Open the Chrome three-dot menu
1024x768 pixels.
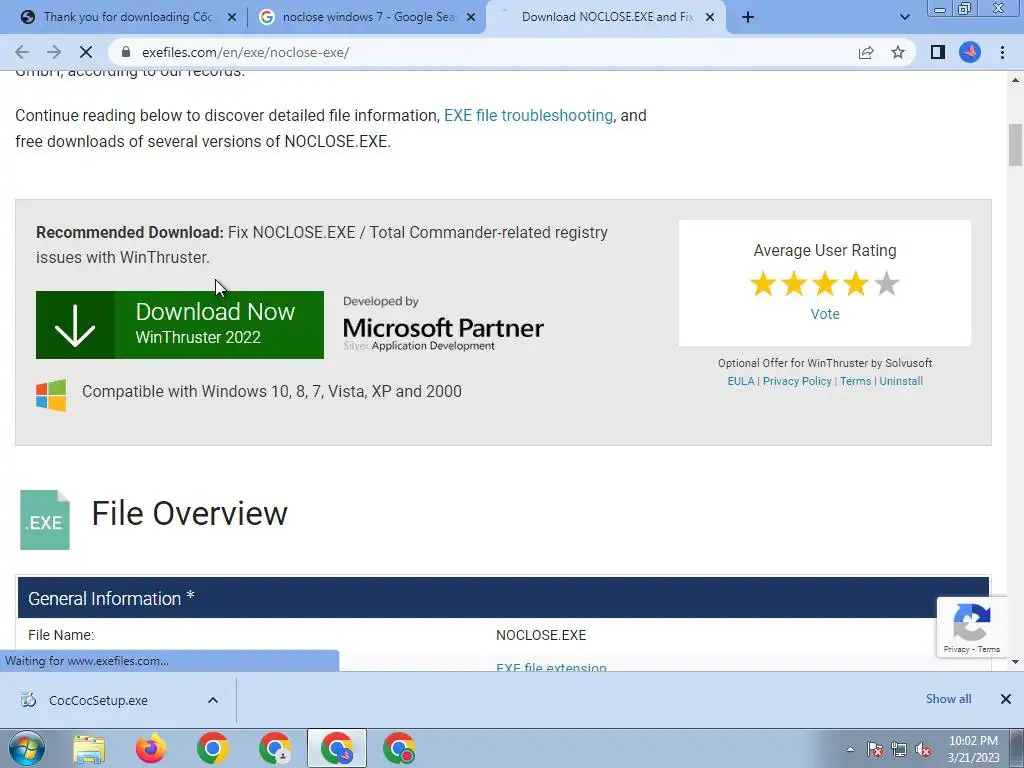(1002, 52)
